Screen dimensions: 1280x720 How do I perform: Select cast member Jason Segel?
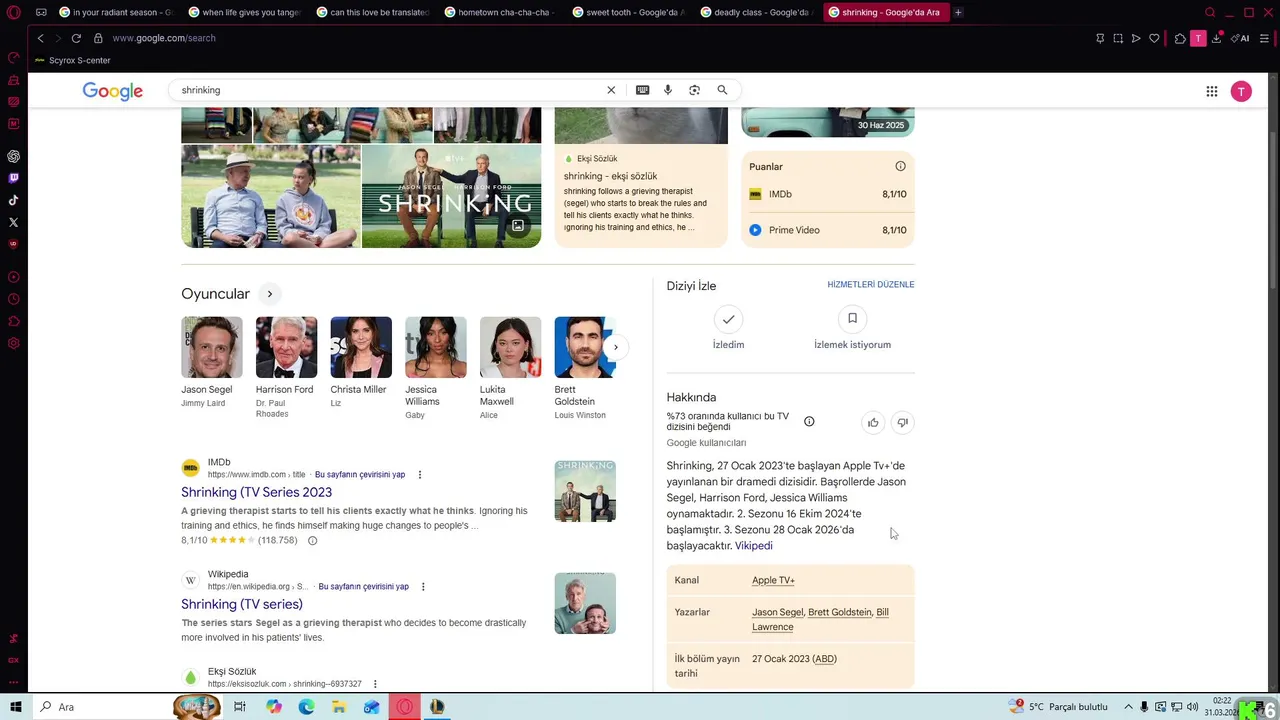pos(211,361)
